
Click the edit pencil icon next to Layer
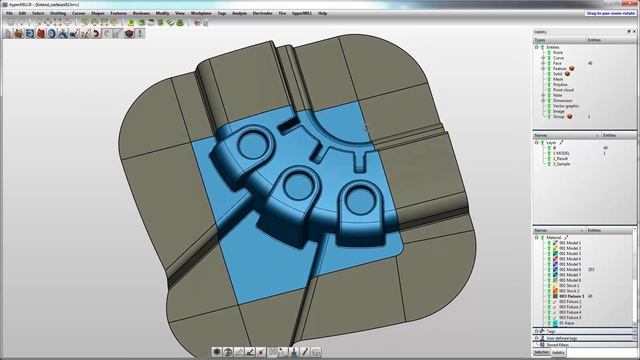[561, 142]
